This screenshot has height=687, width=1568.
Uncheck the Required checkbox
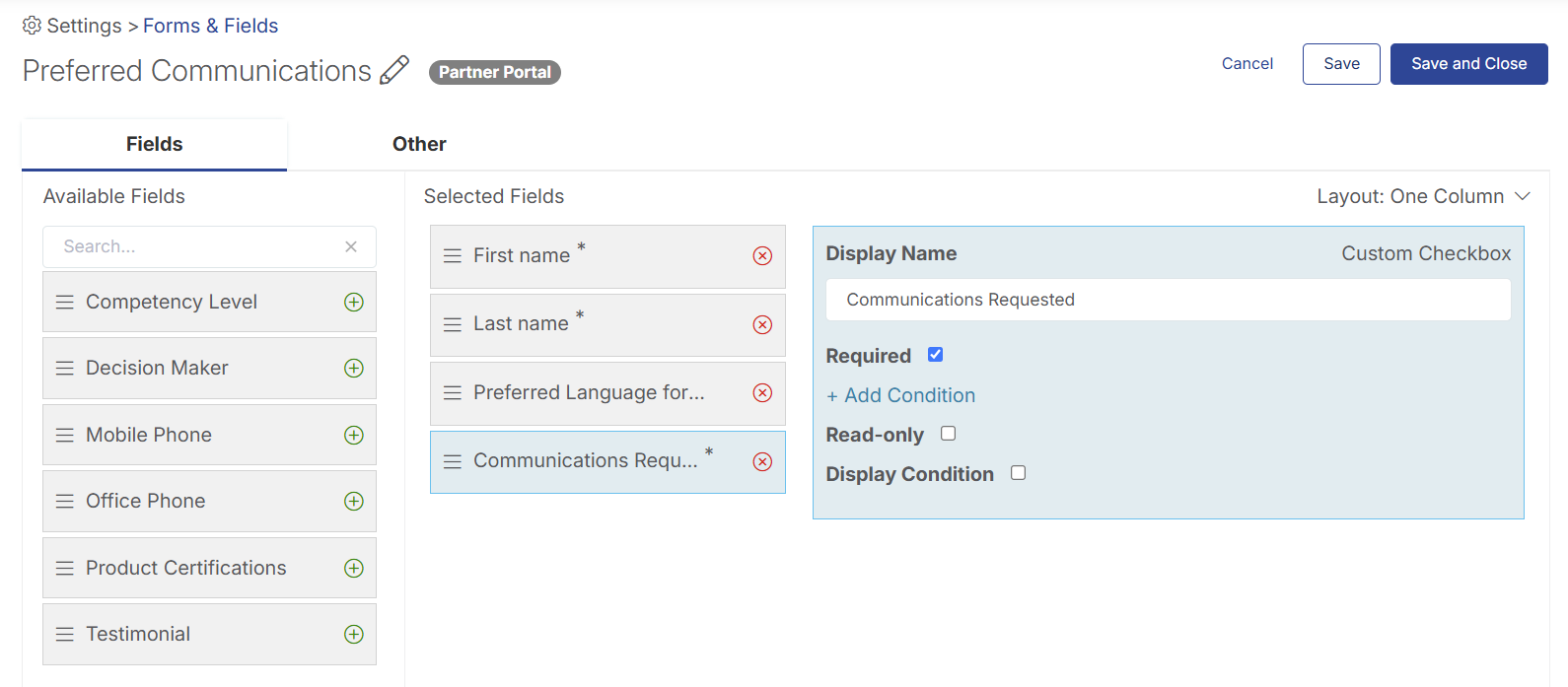(936, 355)
